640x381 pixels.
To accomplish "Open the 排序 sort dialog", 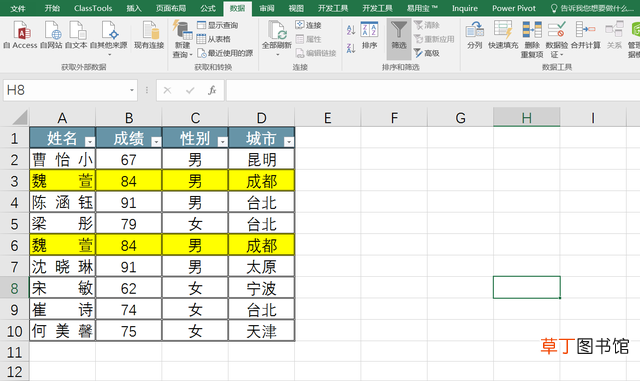I will tap(369, 35).
